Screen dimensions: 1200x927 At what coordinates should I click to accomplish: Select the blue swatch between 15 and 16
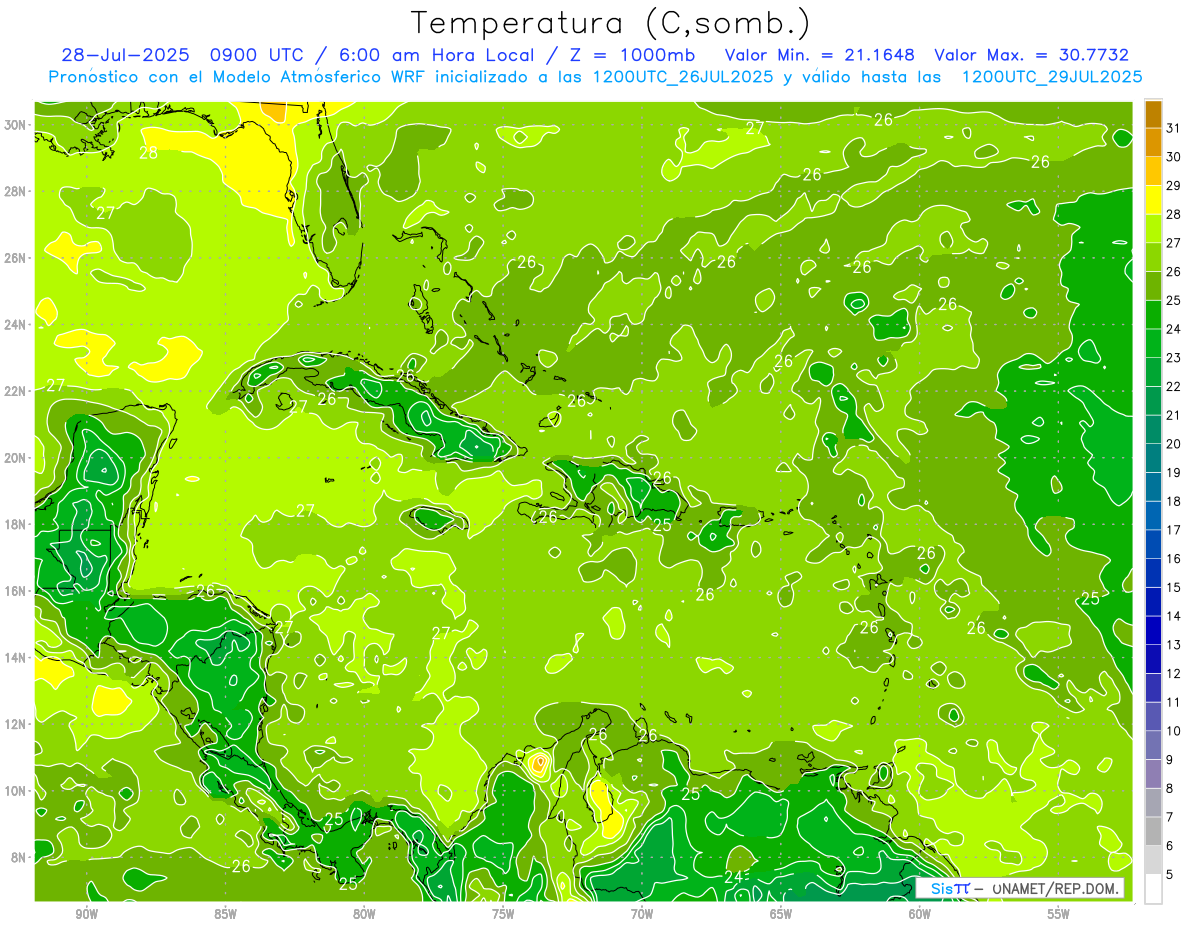tap(1153, 573)
